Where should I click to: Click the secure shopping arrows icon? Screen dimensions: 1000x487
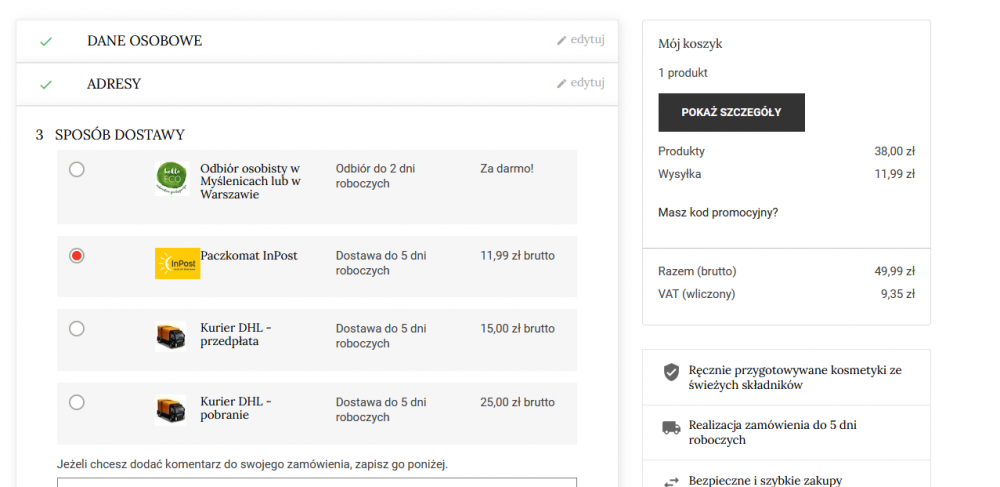coord(672,480)
